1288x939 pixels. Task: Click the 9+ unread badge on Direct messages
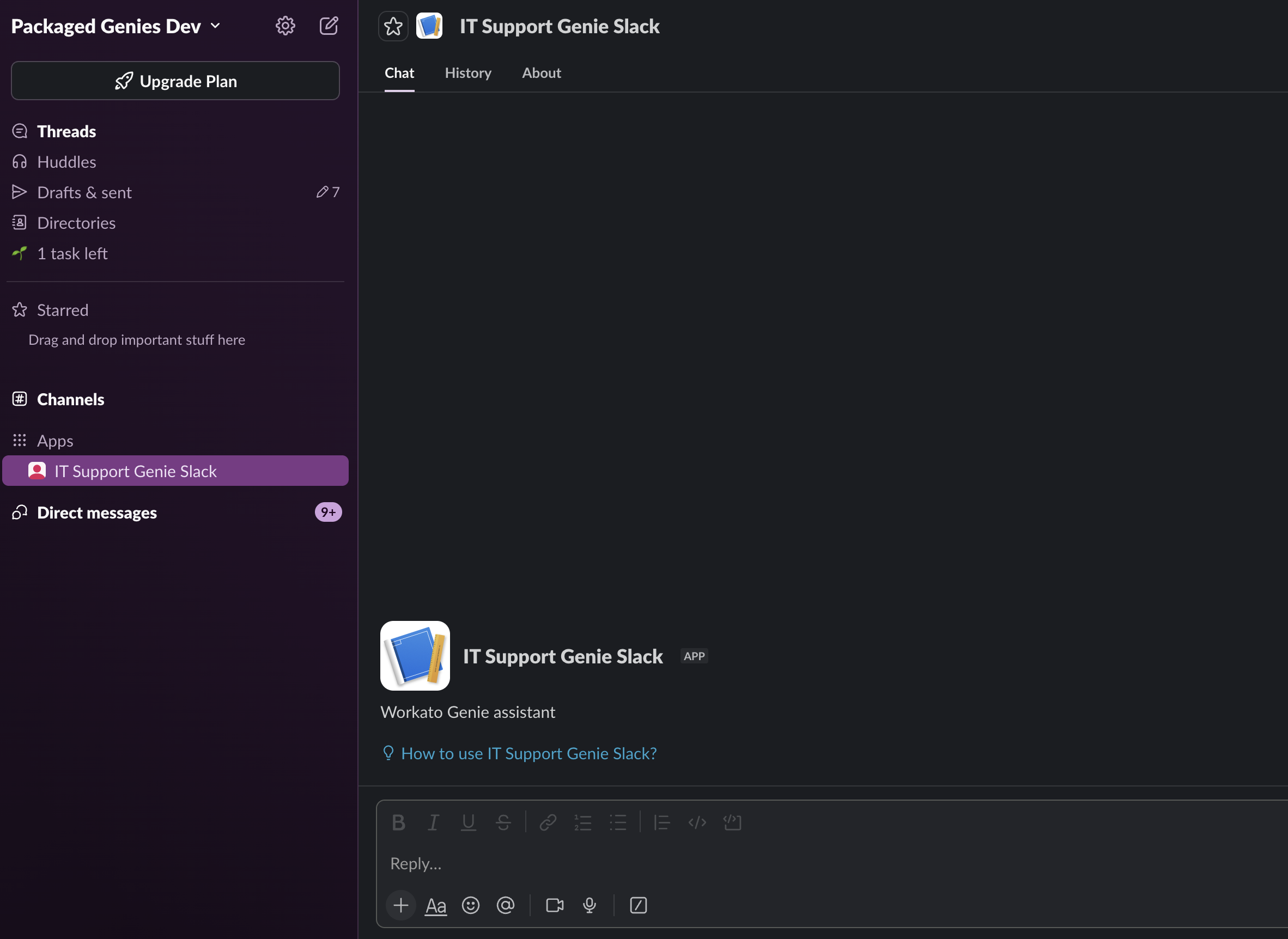pyautogui.click(x=328, y=512)
